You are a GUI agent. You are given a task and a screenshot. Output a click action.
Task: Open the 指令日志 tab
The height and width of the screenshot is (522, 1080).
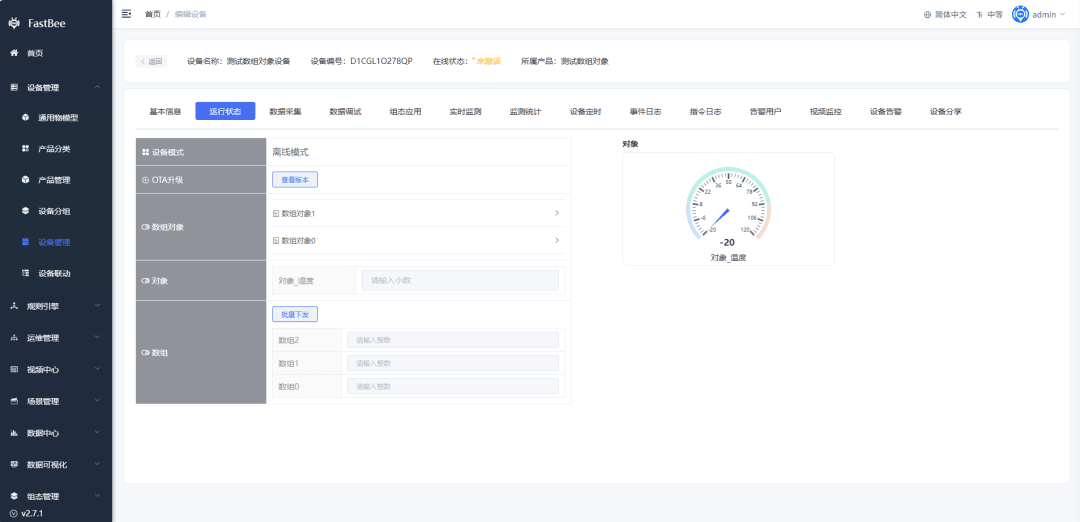[x=705, y=112]
